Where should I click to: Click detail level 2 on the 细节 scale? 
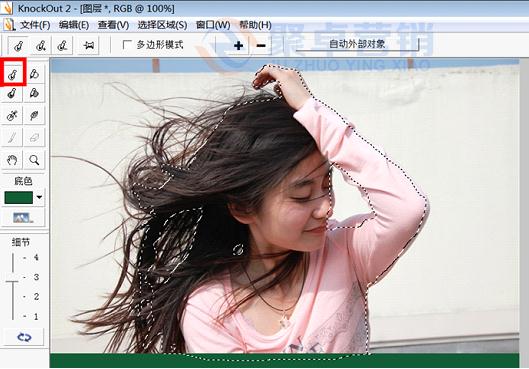(x=36, y=297)
